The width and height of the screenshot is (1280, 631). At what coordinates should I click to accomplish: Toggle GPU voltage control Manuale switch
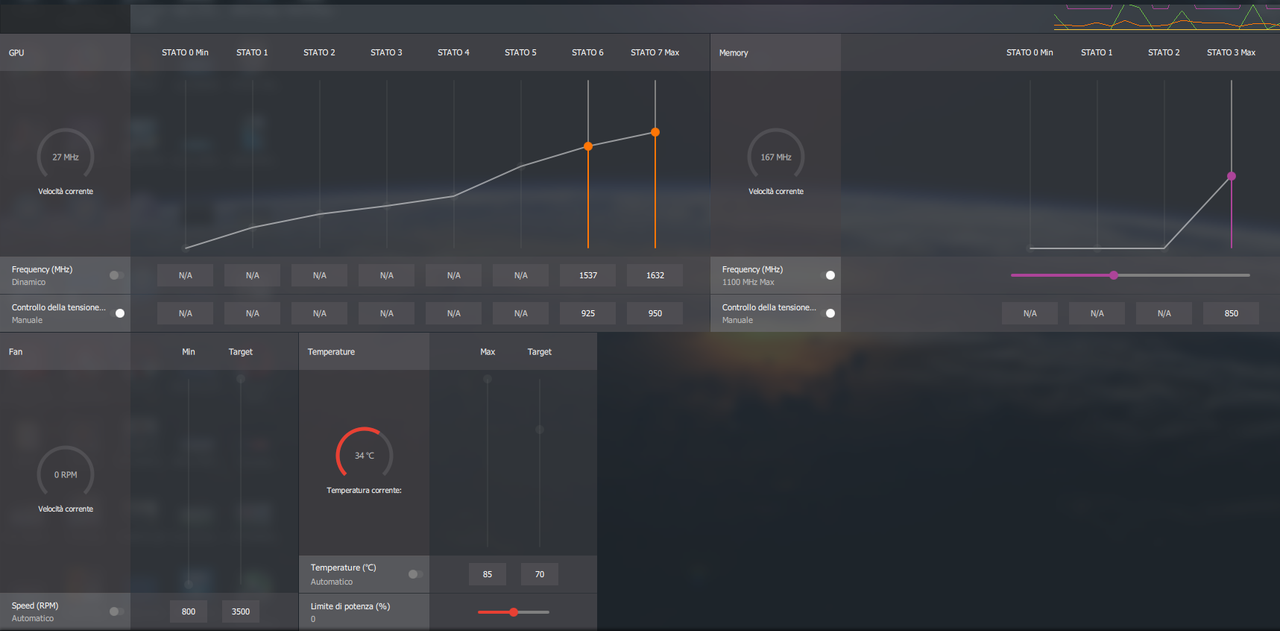coord(118,313)
